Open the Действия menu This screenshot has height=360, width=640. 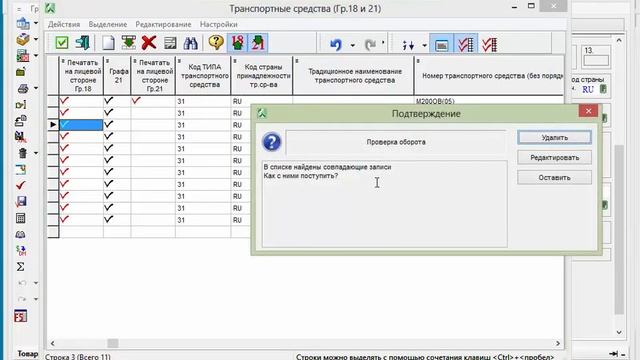64,24
